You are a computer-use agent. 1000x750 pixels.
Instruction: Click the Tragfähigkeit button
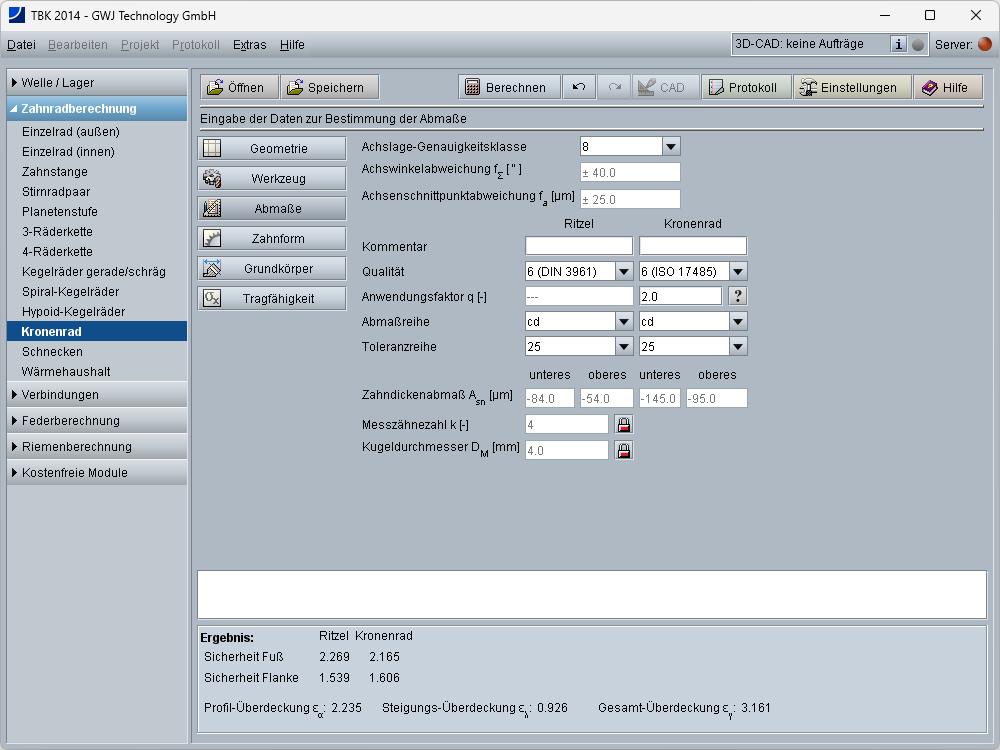pos(271,298)
